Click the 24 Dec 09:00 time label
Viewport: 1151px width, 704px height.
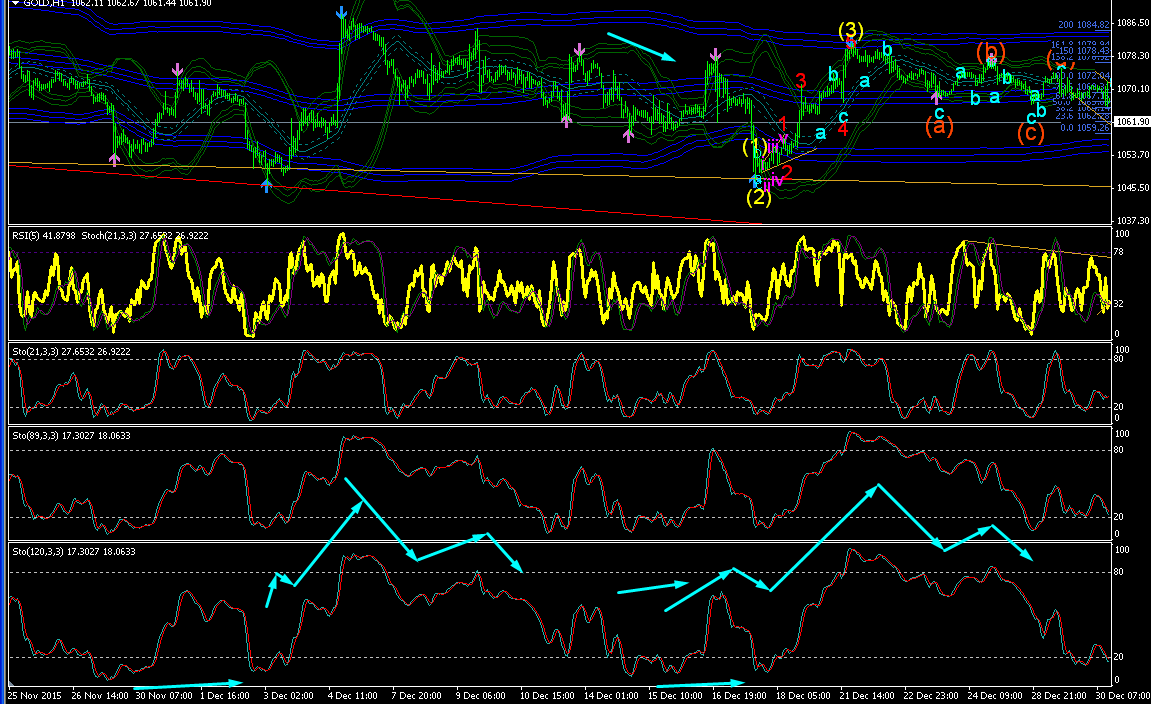(x=995, y=695)
